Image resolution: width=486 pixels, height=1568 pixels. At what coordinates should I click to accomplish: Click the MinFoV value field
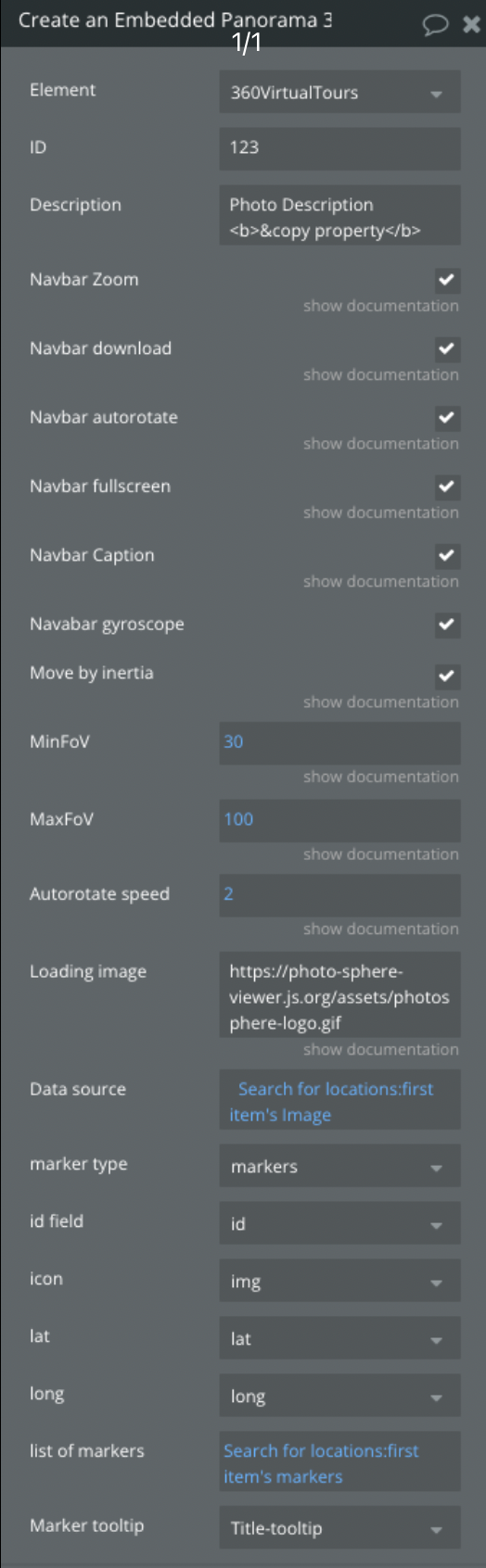(339, 742)
